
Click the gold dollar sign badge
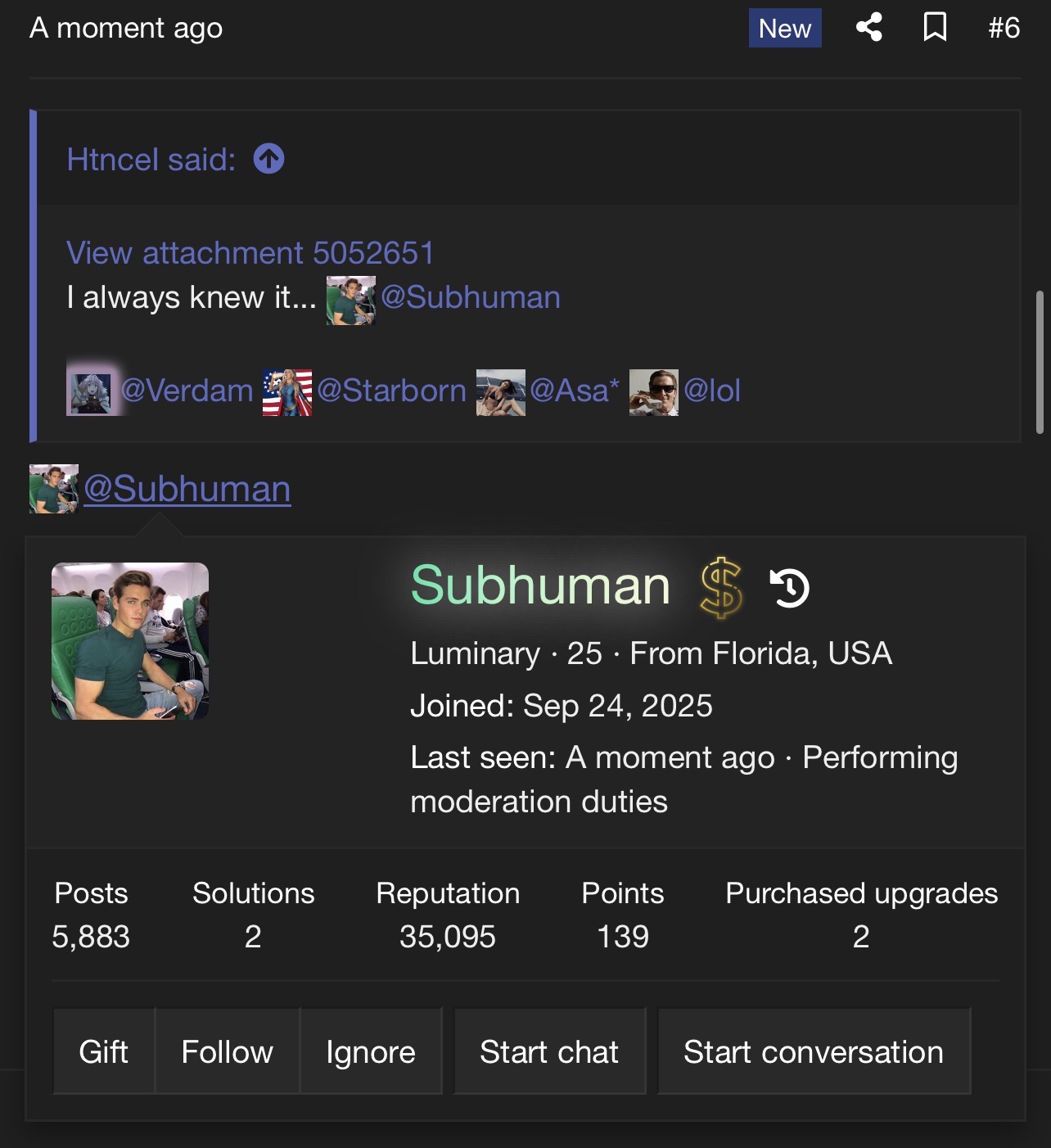(721, 587)
